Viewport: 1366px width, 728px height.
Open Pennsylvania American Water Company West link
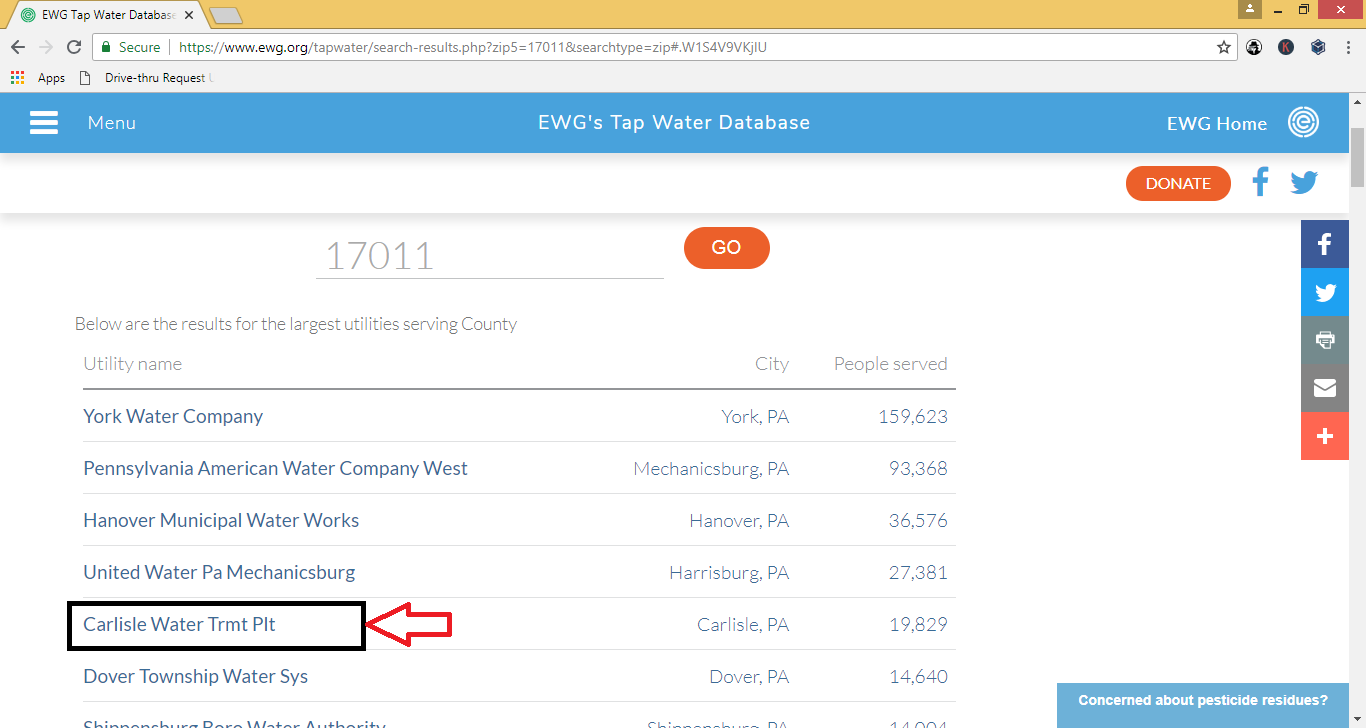click(x=275, y=468)
